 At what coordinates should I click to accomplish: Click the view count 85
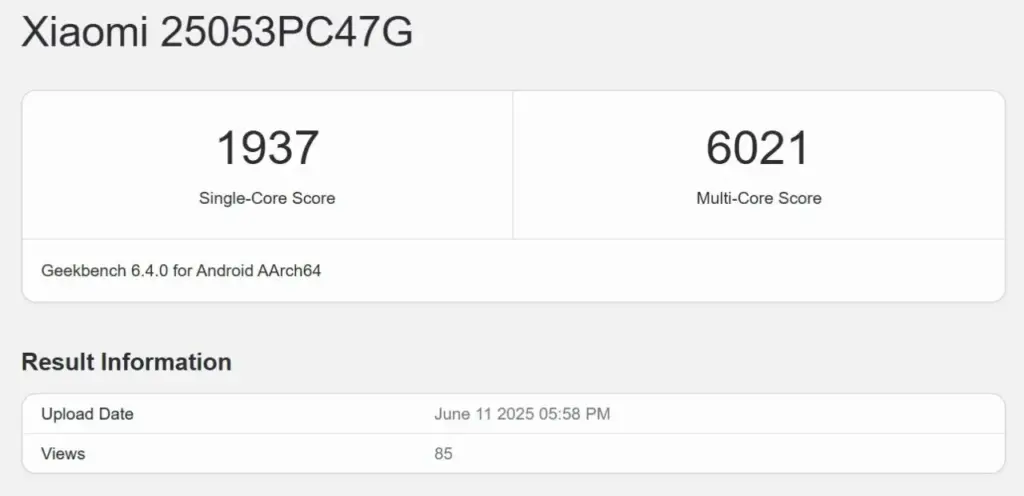[443, 454]
